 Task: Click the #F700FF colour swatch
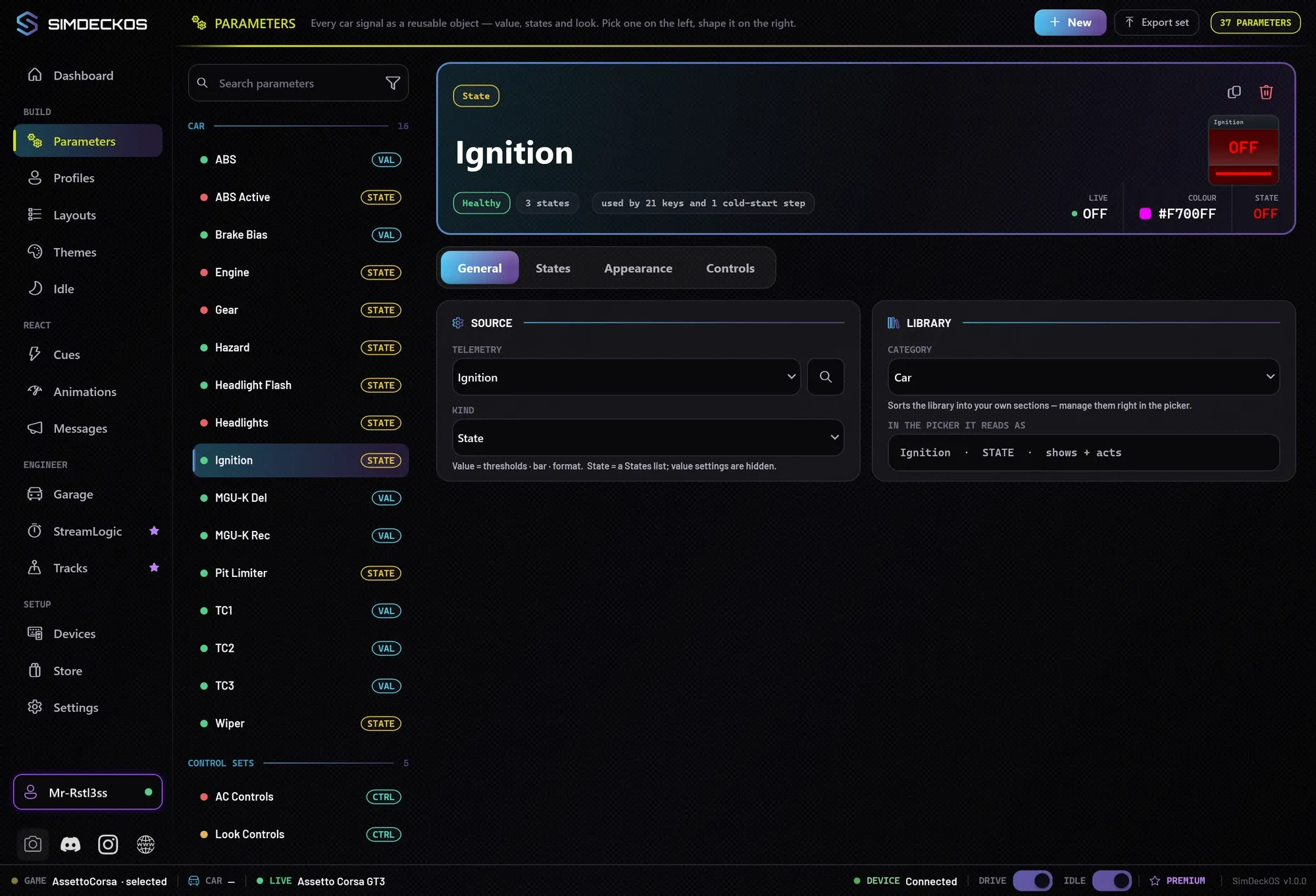click(1145, 214)
